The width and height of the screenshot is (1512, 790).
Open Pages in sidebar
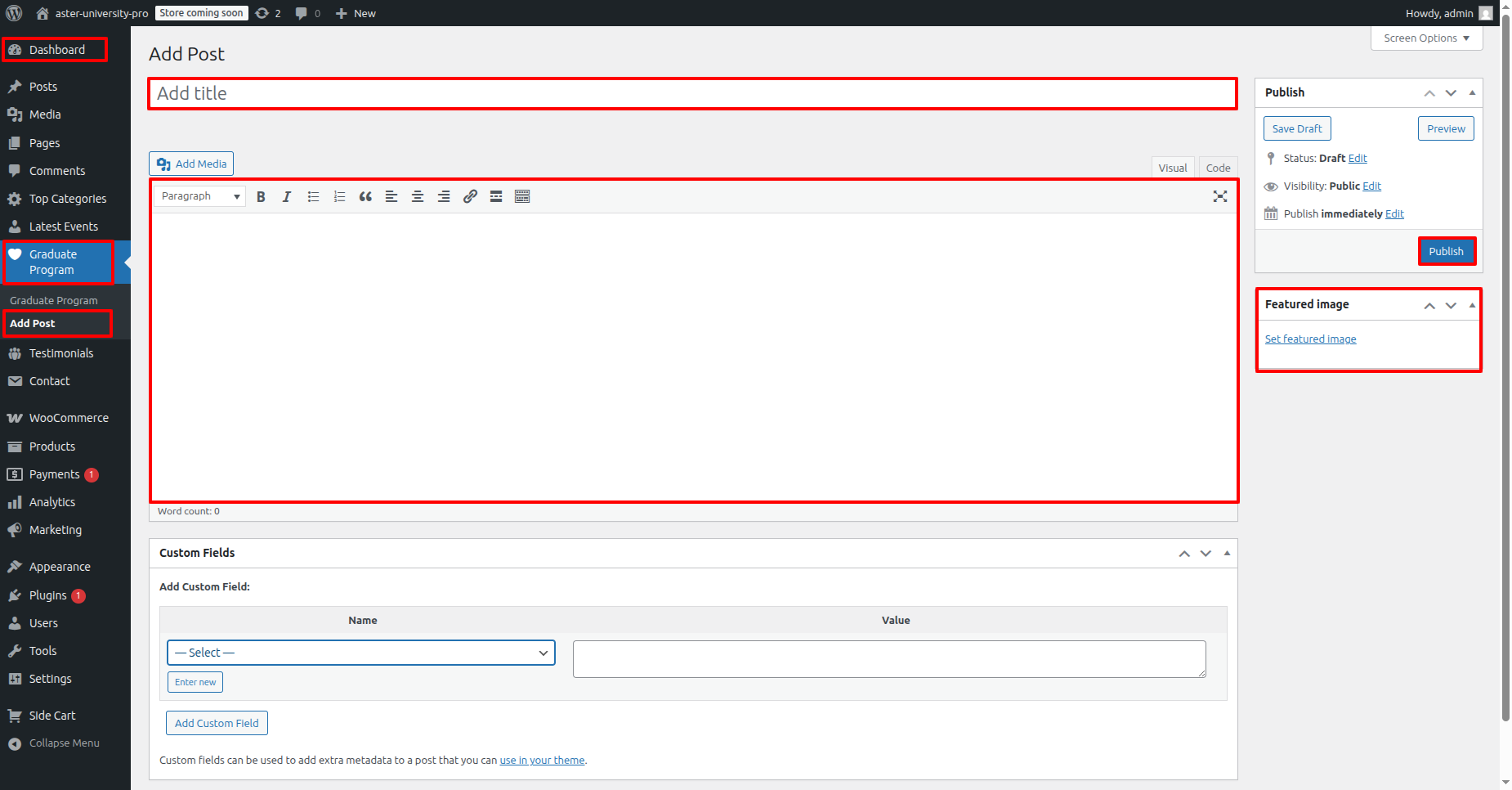click(x=45, y=143)
